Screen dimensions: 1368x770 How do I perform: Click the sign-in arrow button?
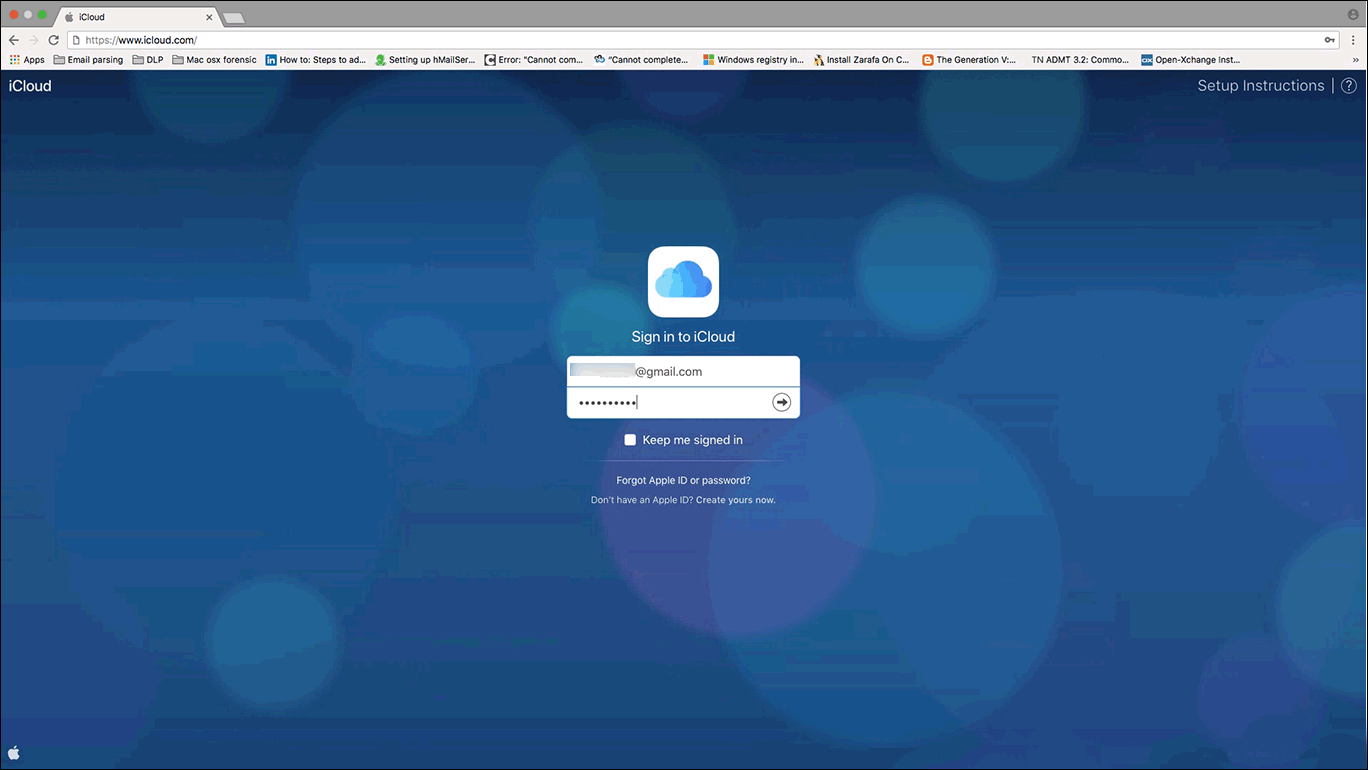click(x=782, y=402)
